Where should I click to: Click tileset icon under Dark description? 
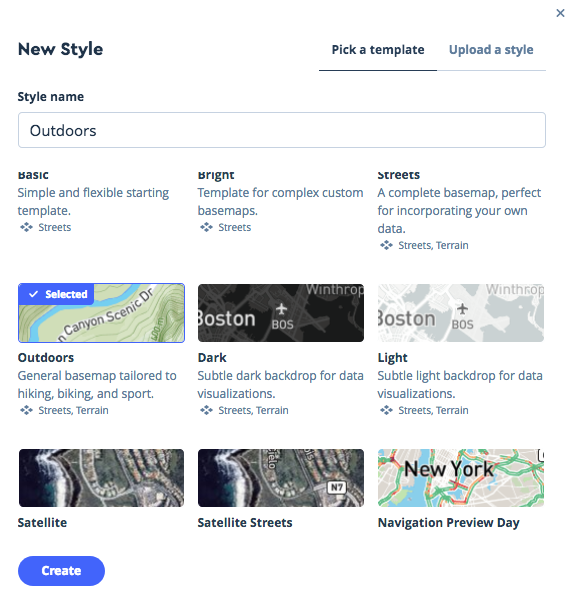click(x=206, y=410)
